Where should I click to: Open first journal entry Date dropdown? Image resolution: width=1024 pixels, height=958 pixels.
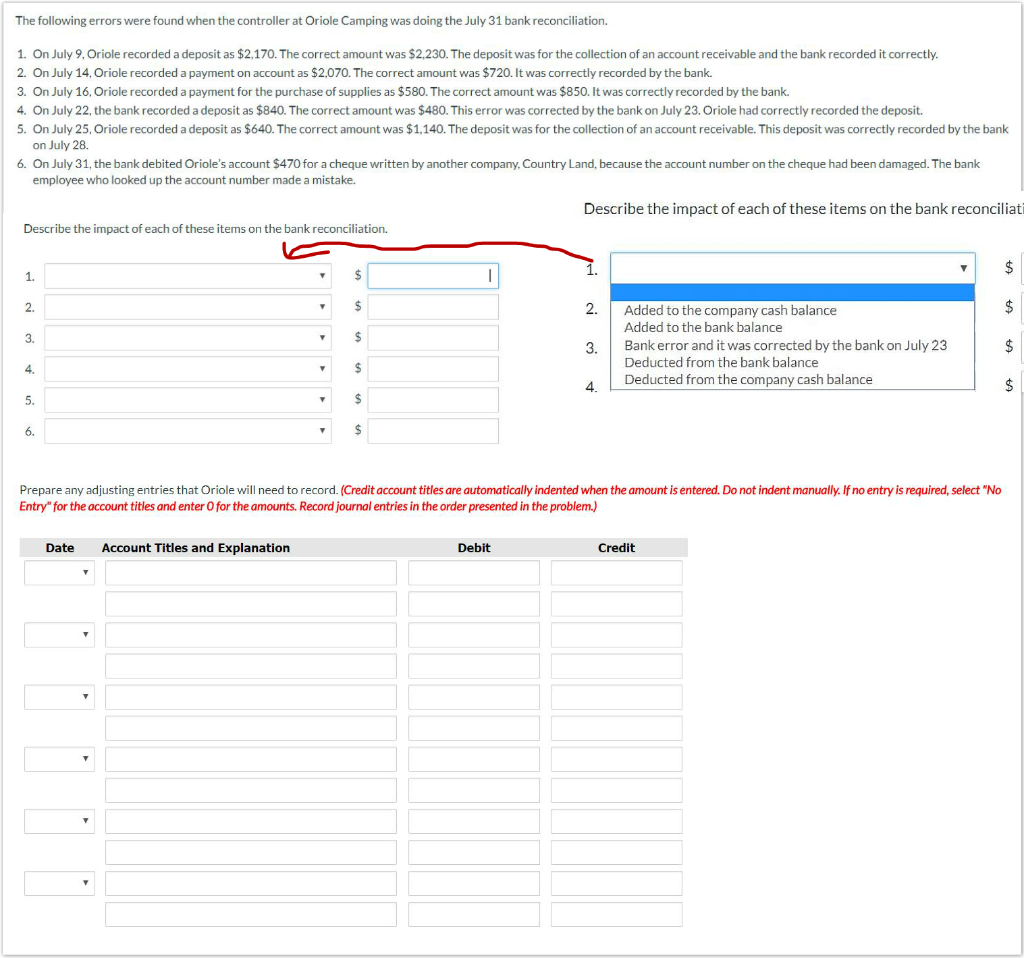pyautogui.click(x=59, y=573)
